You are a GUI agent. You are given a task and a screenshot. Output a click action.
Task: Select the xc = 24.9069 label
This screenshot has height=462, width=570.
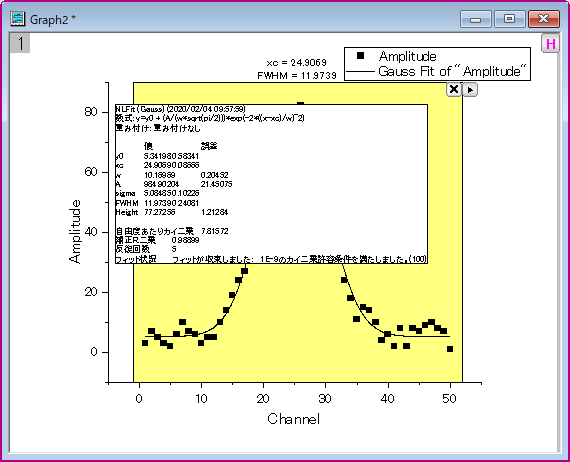point(296,63)
